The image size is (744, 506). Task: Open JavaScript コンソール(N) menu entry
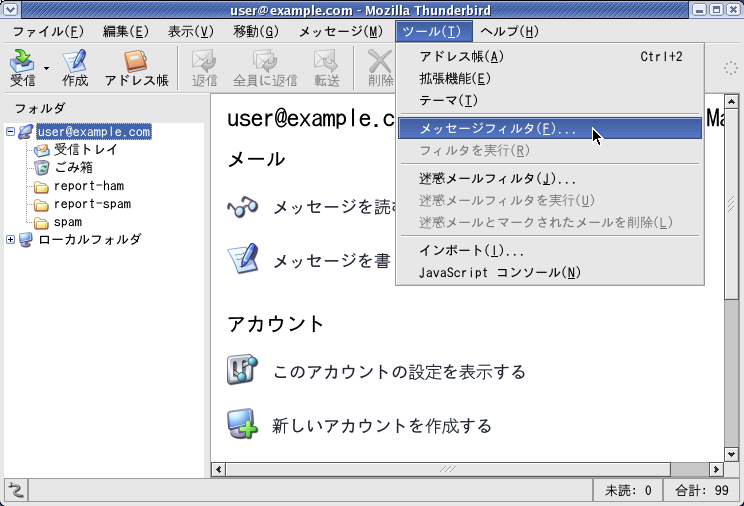(x=550, y=272)
